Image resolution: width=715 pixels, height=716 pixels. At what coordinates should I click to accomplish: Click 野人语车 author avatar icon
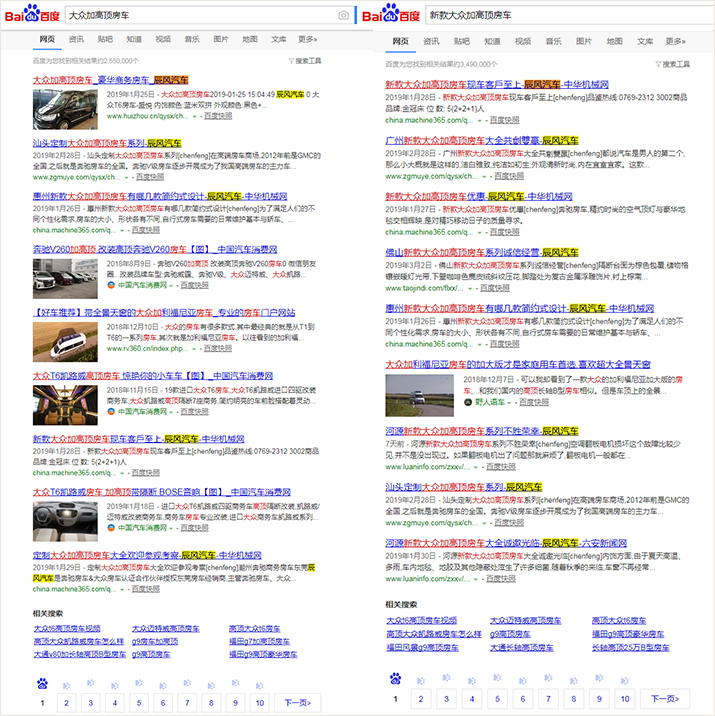468,402
